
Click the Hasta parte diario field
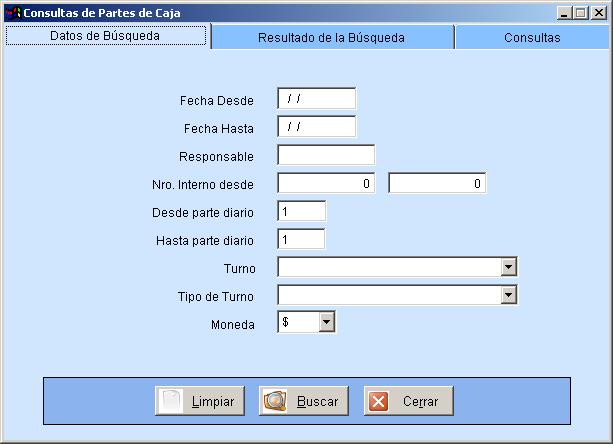(x=302, y=239)
